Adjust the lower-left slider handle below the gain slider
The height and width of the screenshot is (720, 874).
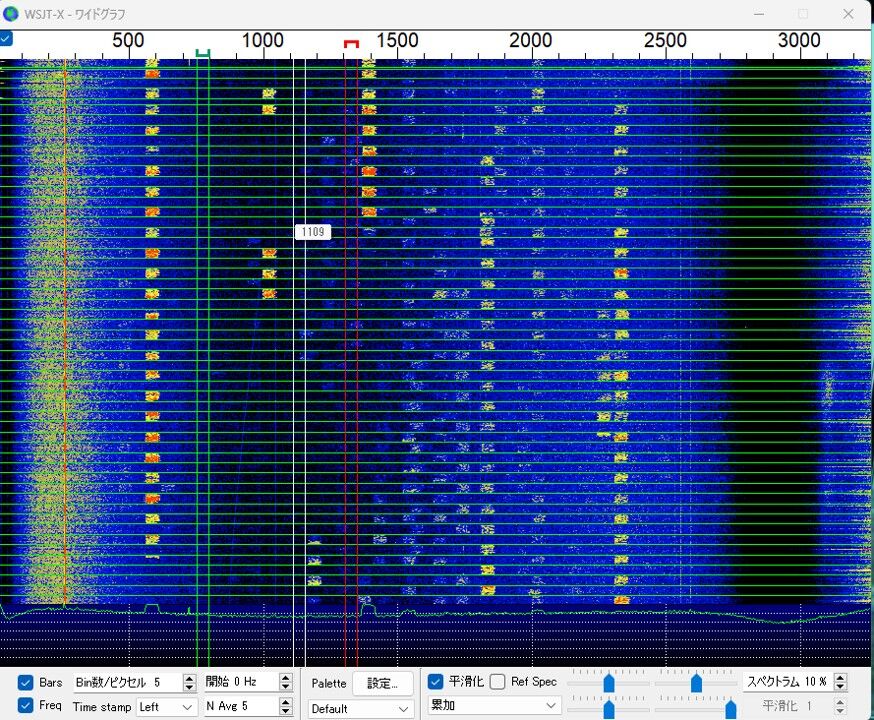pyautogui.click(x=609, y=709)
